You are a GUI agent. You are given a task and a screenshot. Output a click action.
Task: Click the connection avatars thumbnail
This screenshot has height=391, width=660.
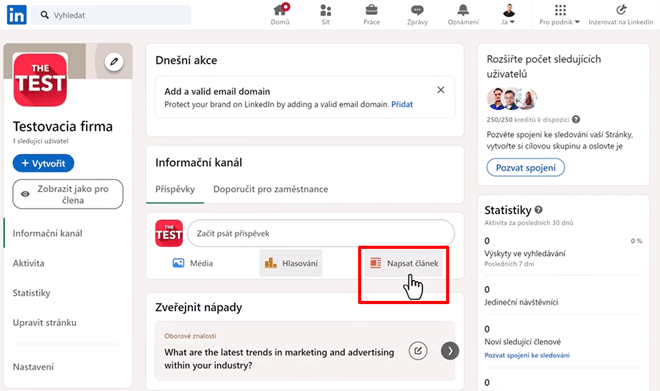coord(511,98)
